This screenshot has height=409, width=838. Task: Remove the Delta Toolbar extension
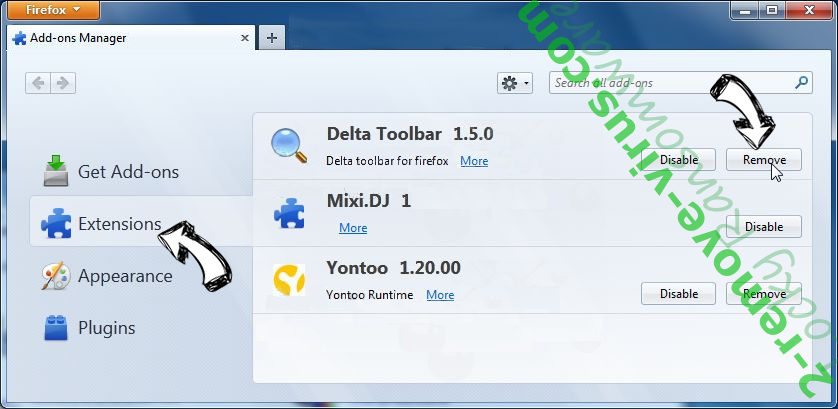point(764,160)
